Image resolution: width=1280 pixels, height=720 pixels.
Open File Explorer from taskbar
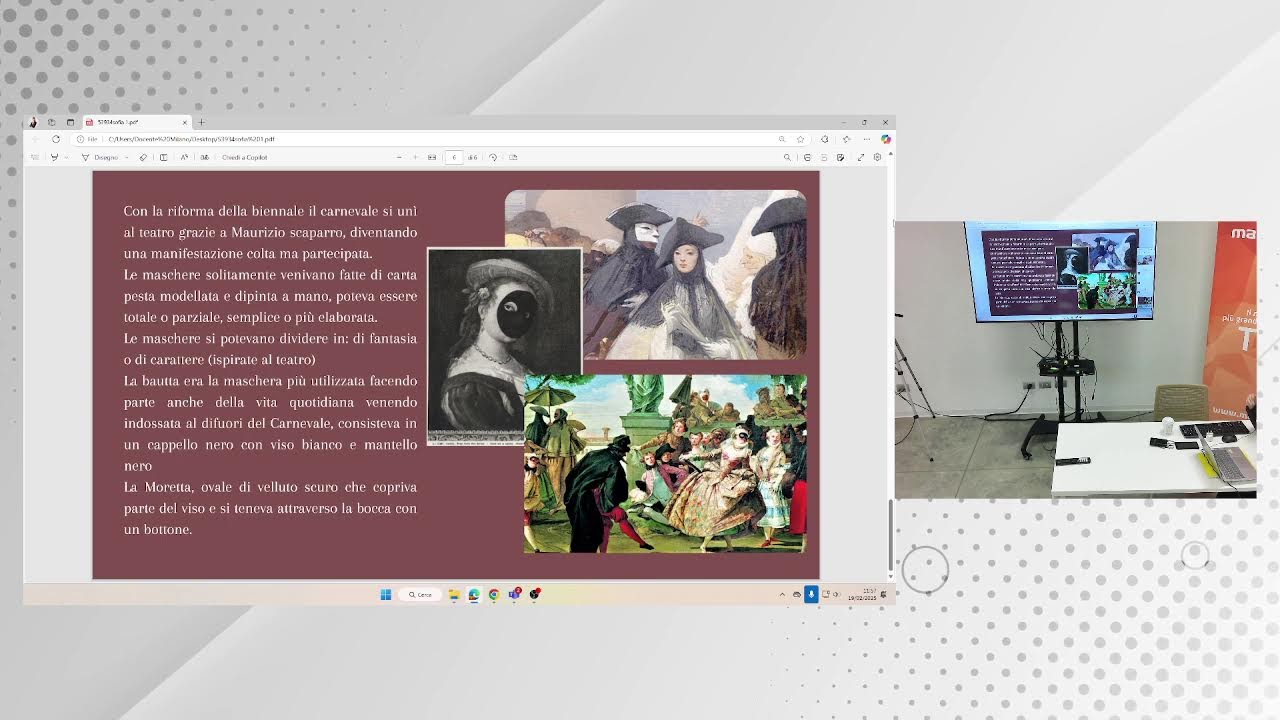[x=454, y=594]
